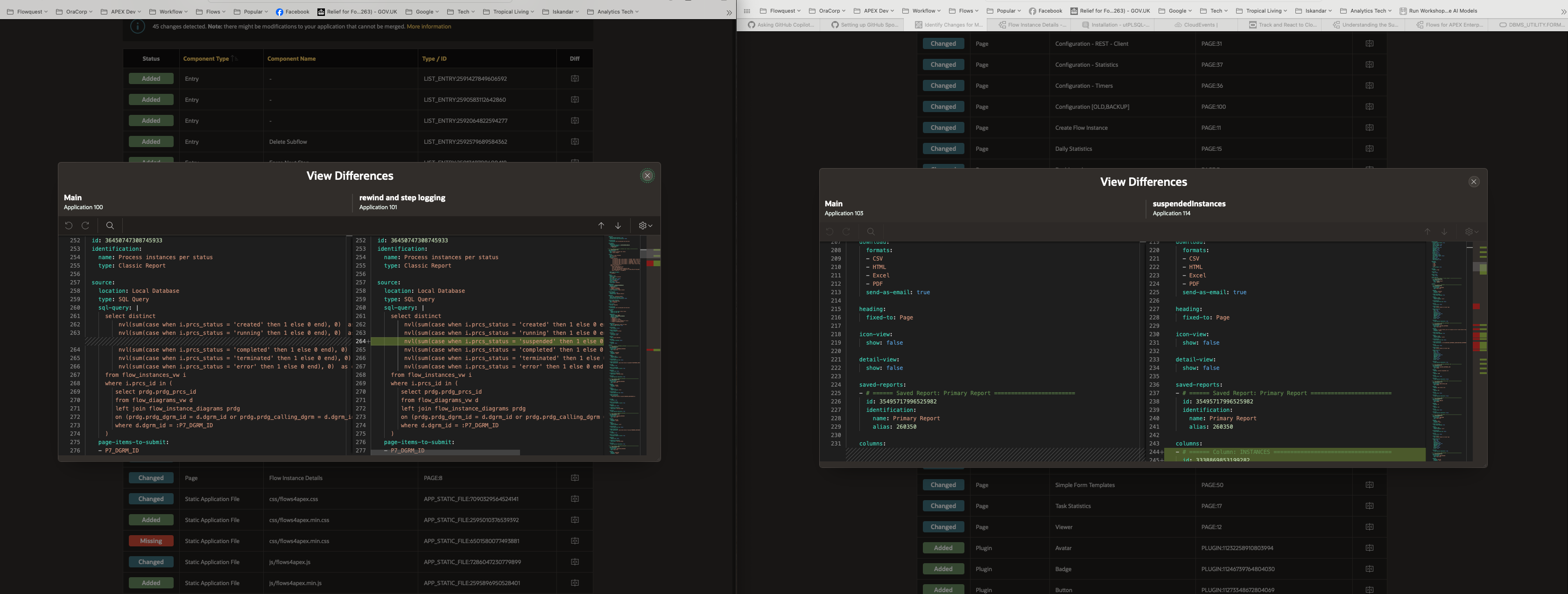Close the right View Differences dialog

pos(1474,182)
